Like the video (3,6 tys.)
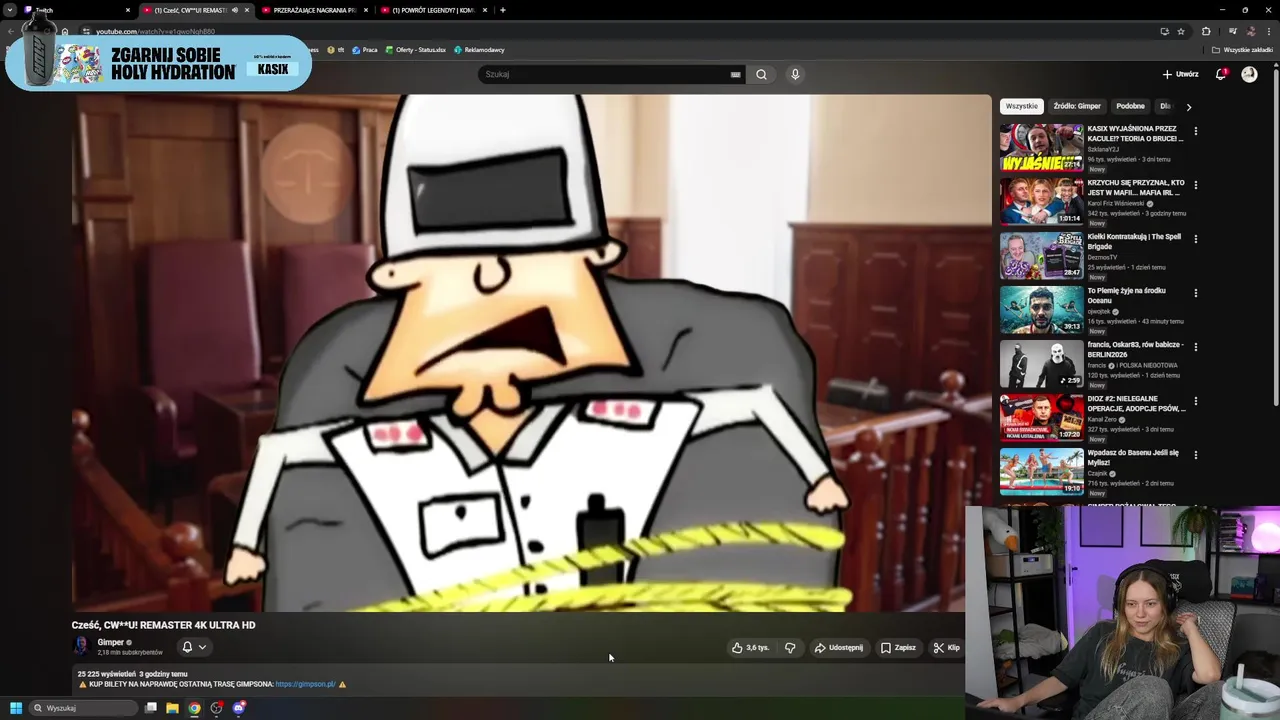 click(750, 647)
